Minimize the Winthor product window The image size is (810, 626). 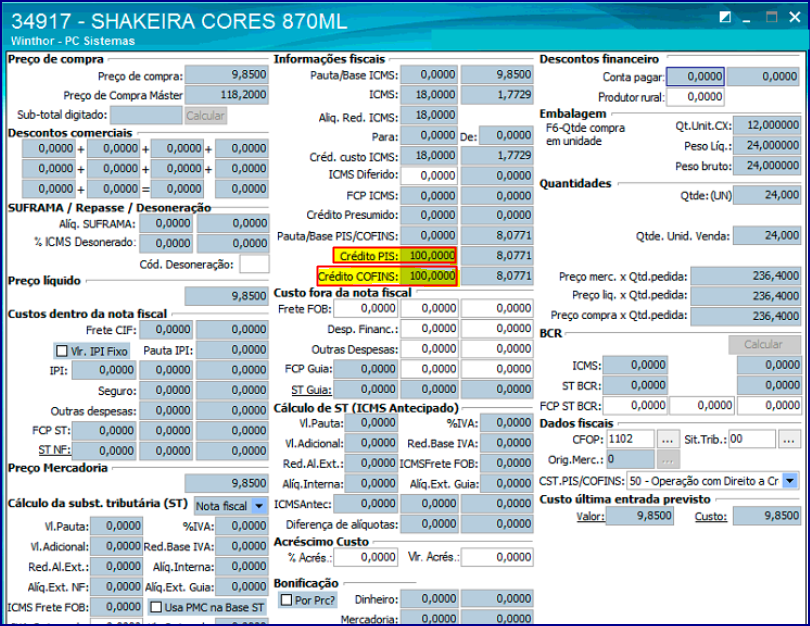[x=746, y=19]
